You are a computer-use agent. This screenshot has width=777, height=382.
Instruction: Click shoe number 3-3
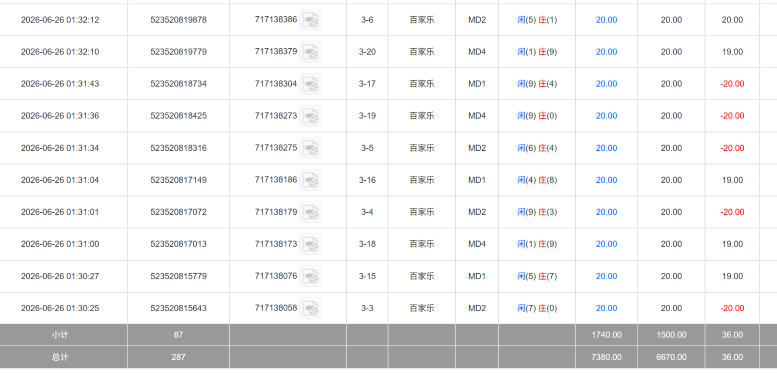367,308
